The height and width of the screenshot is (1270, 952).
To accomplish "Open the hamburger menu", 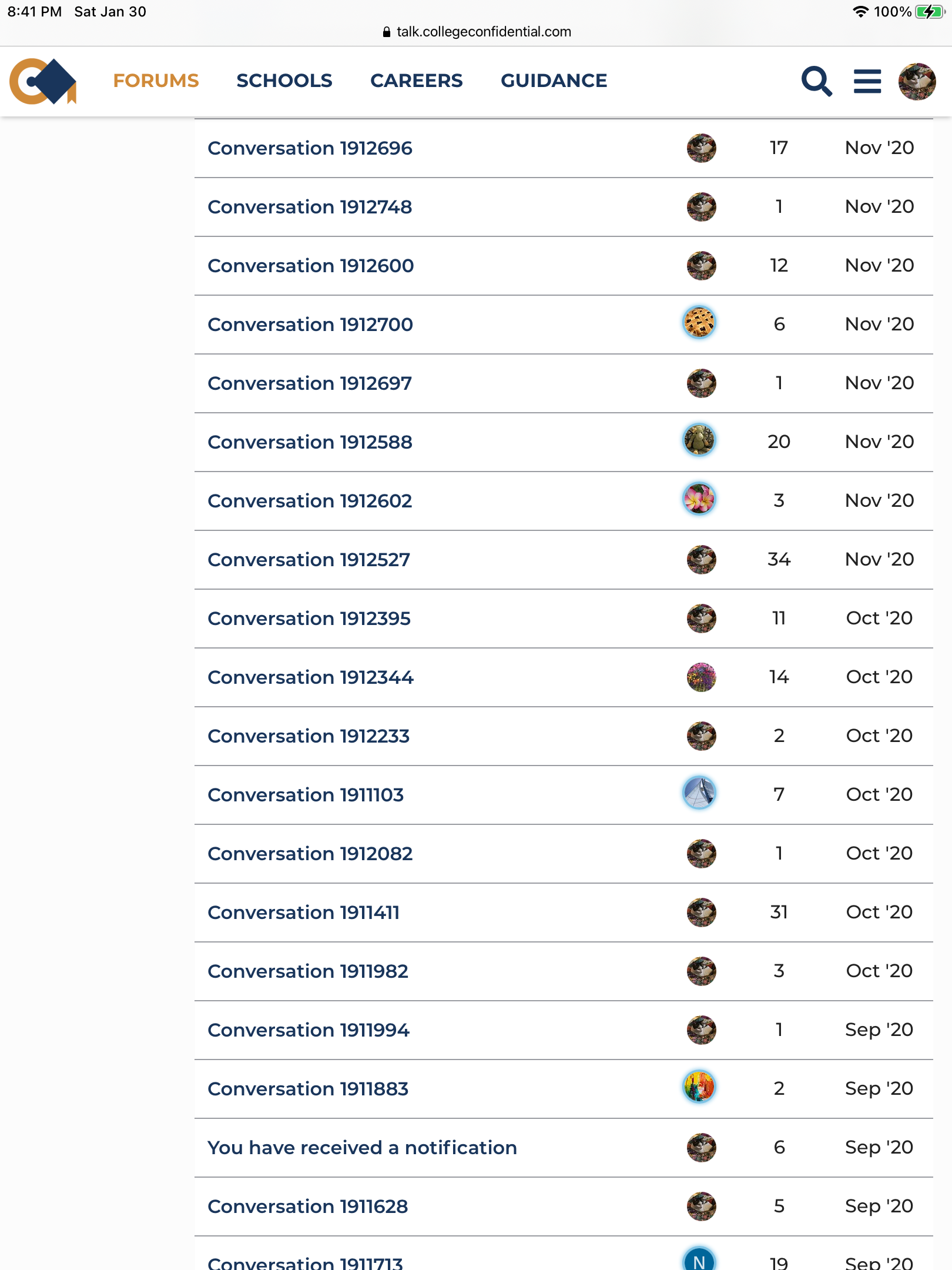I will click(x=867, y=81).
